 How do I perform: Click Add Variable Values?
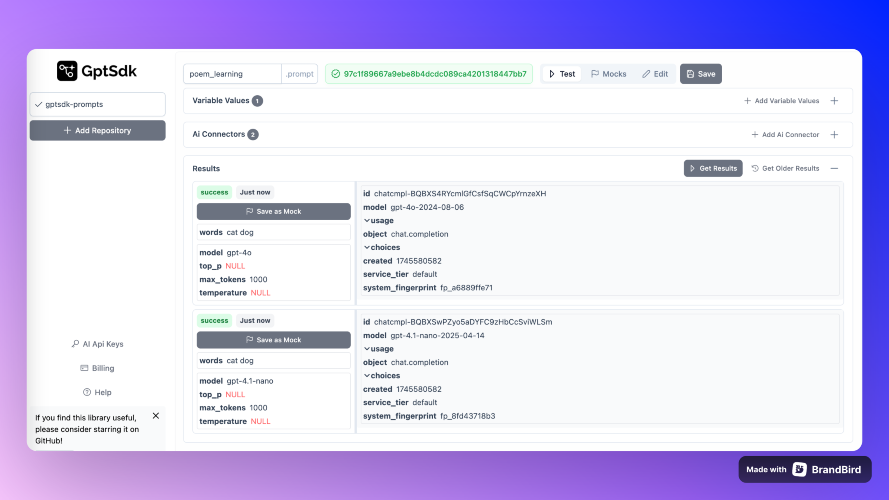pyautogui.click(x=781, y=101)
